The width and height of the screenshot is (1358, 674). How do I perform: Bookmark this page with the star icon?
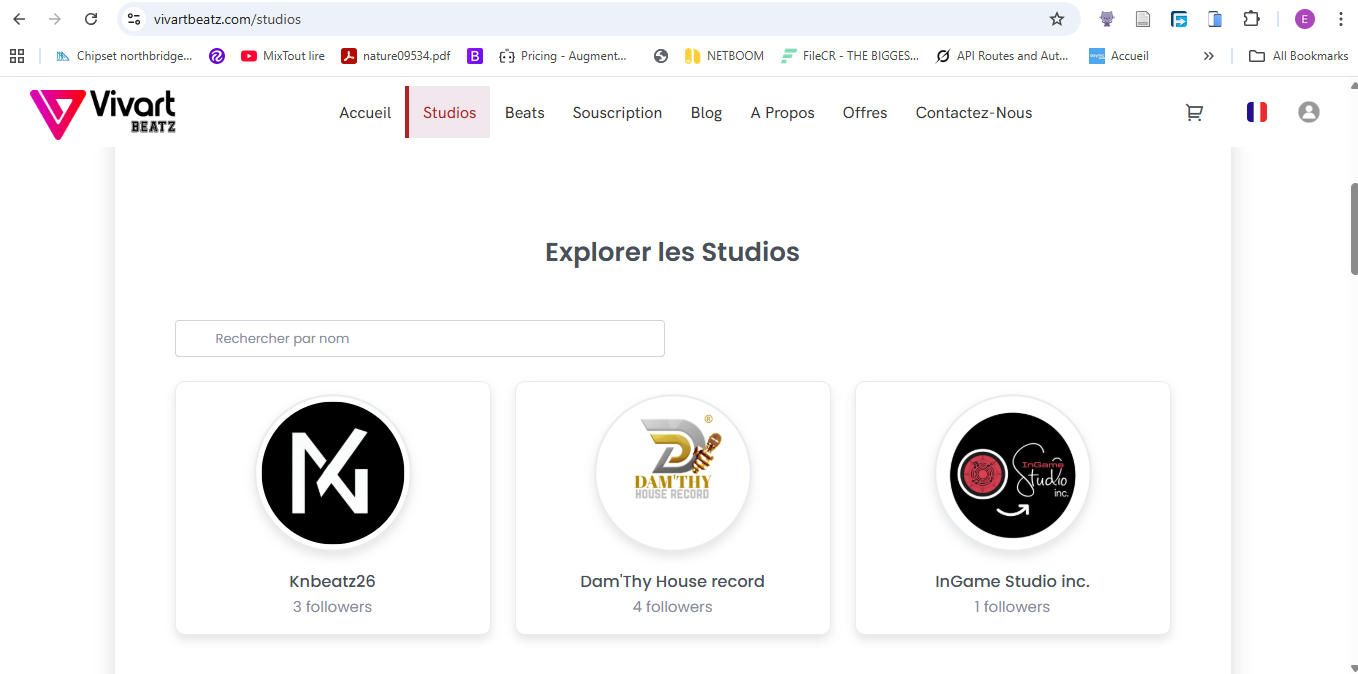(x=1056, y=19)
